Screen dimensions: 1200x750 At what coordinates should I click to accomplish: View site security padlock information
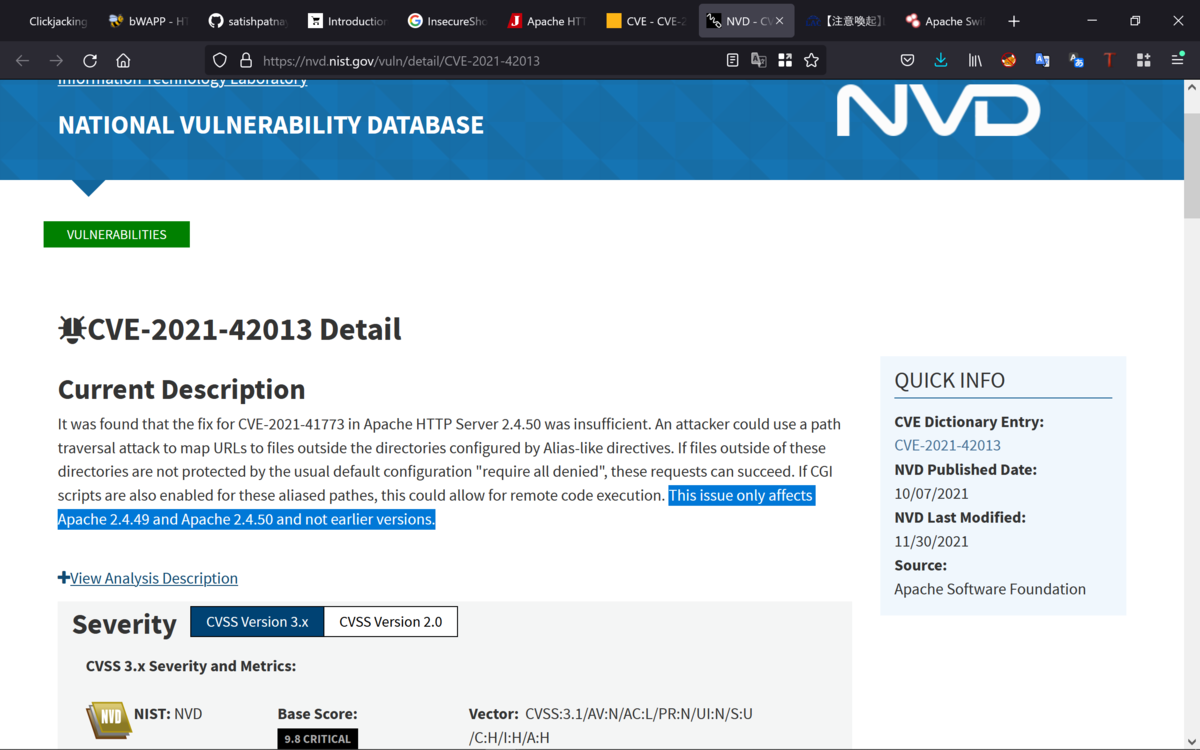pos(246,61)
